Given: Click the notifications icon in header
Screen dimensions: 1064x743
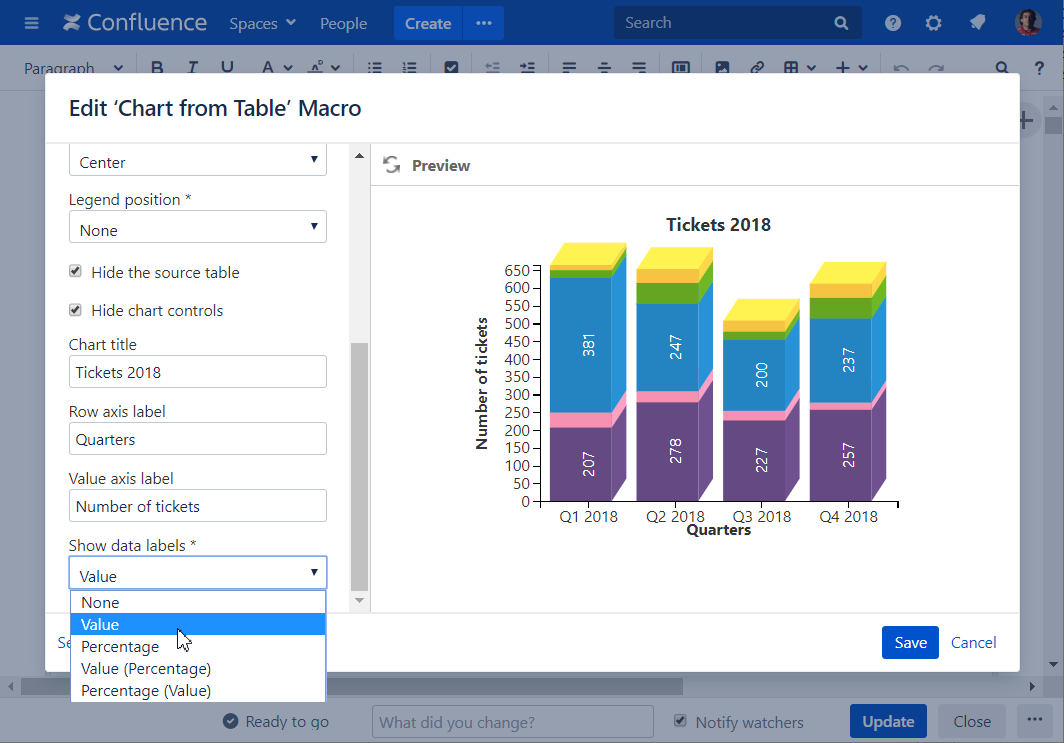Looking at the screenshot, I should click(977, 23).
